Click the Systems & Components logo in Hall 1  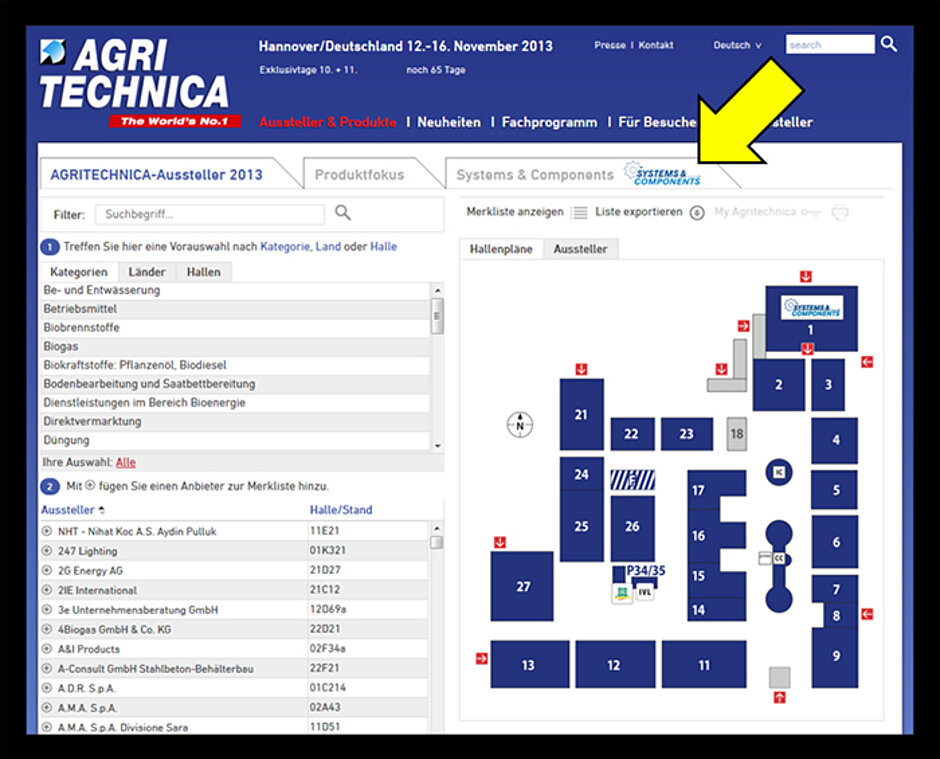tap(811, 307)
